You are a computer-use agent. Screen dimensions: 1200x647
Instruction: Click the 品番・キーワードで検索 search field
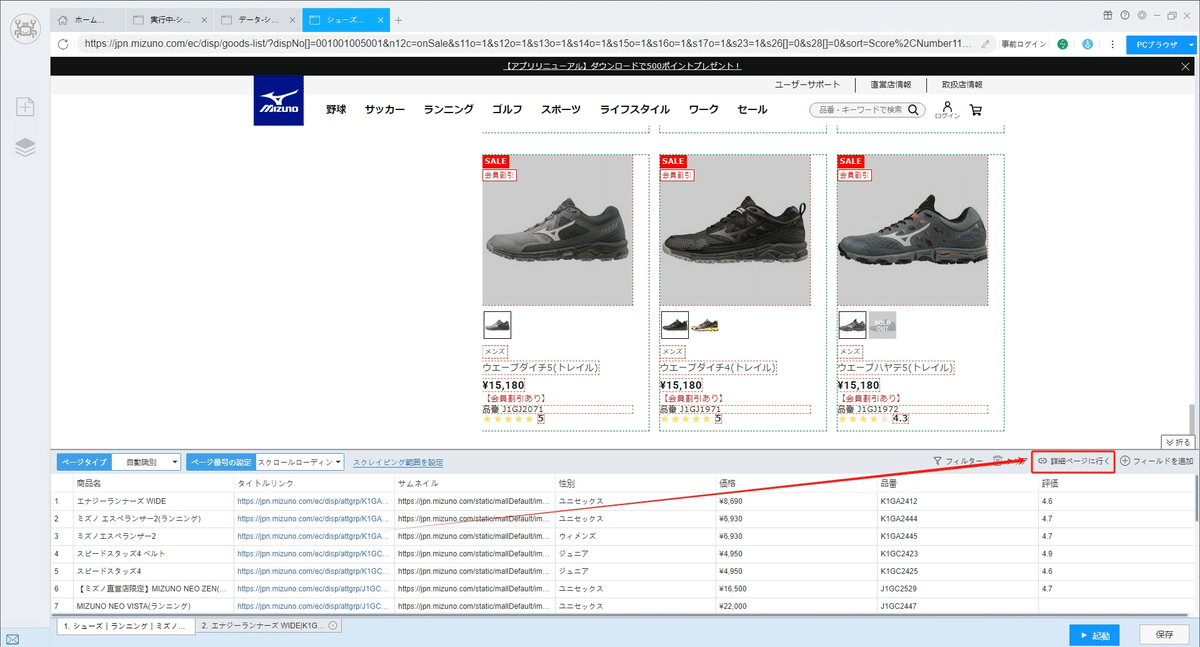[x=861, y=109]
